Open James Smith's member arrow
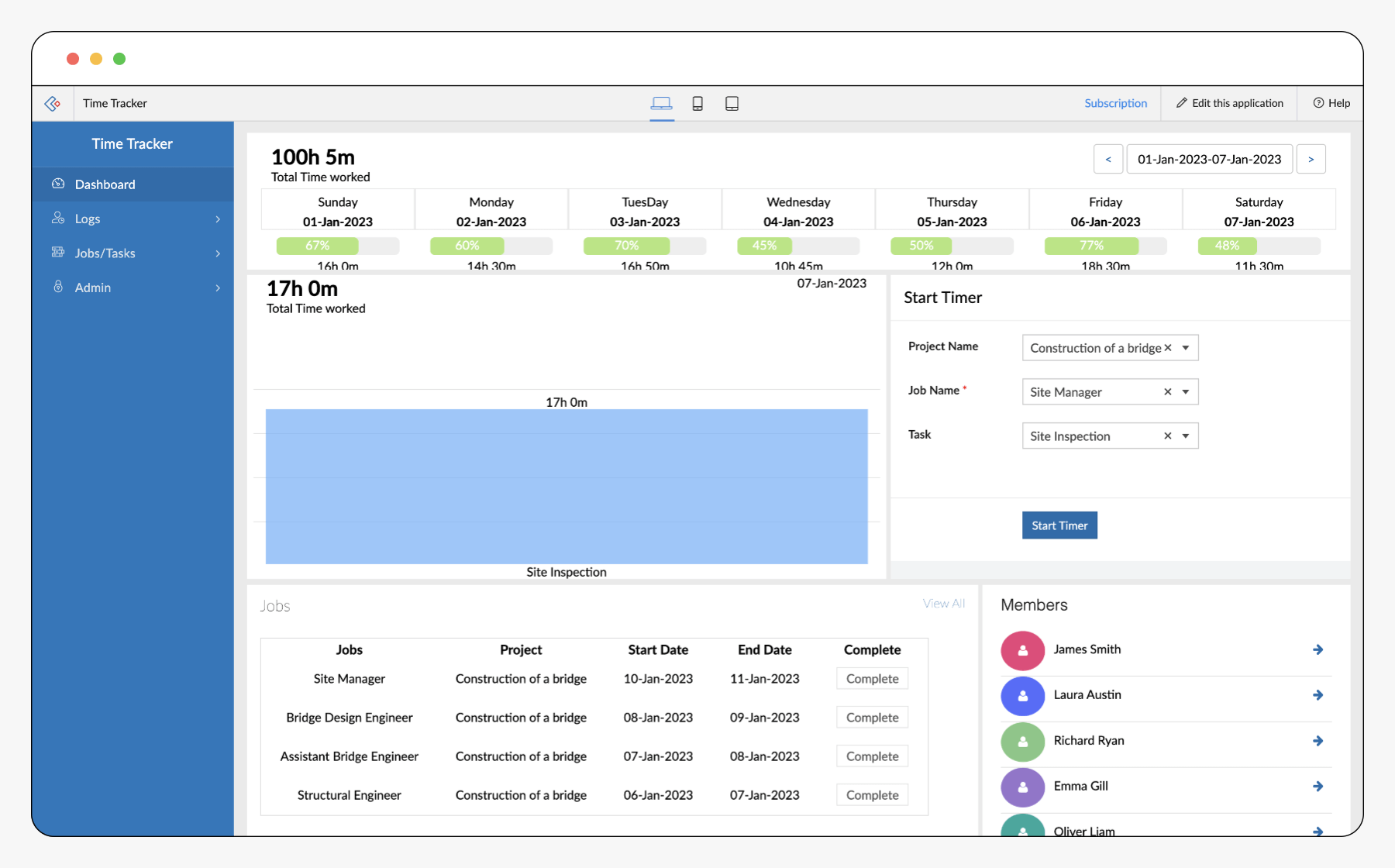Screen dimensions: 1395x868 pyautogui.click(x=1317, y=649)
